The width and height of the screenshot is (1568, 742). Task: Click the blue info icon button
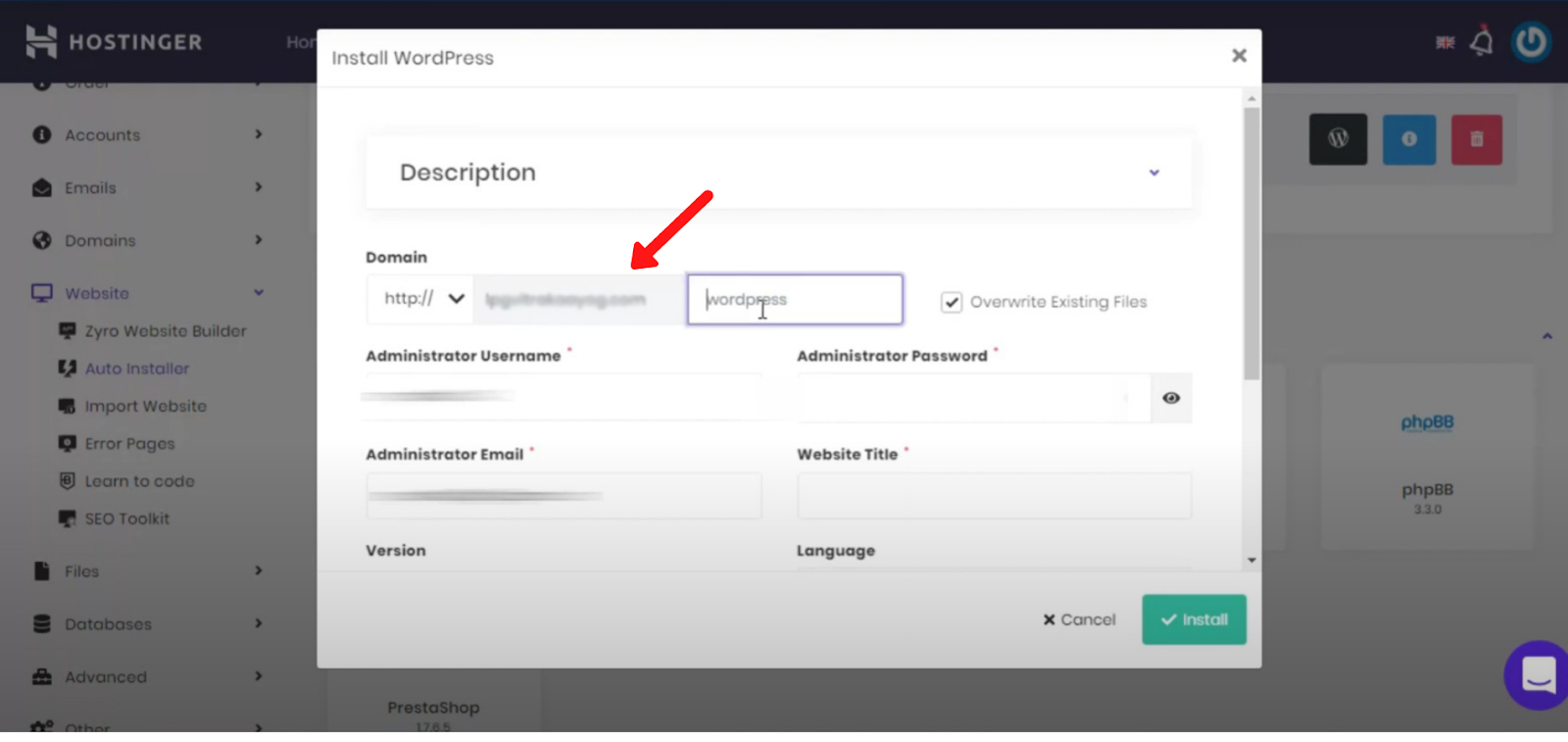tap(1409, 139)
